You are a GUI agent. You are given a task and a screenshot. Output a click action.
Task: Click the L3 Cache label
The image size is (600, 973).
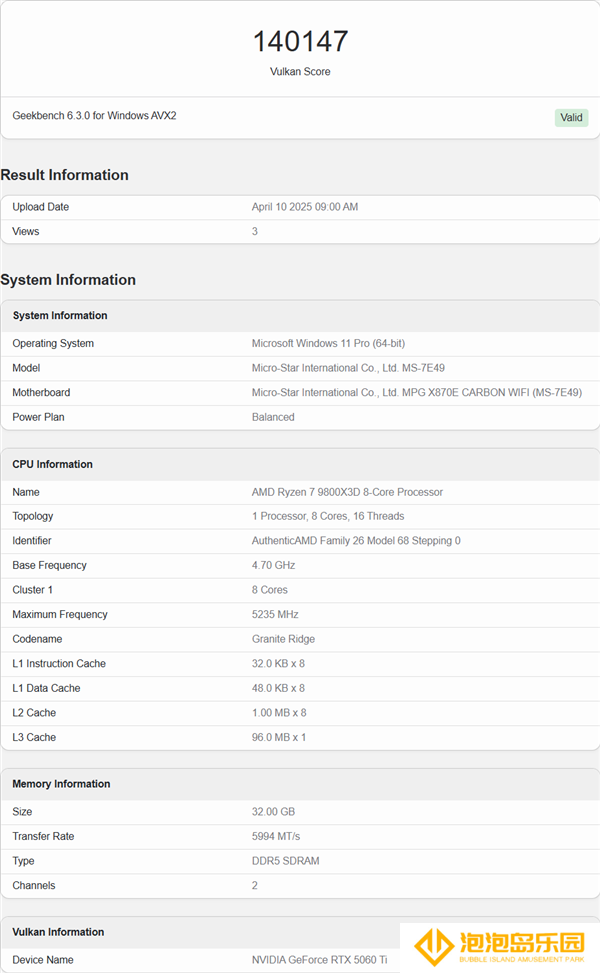point(34,737)
